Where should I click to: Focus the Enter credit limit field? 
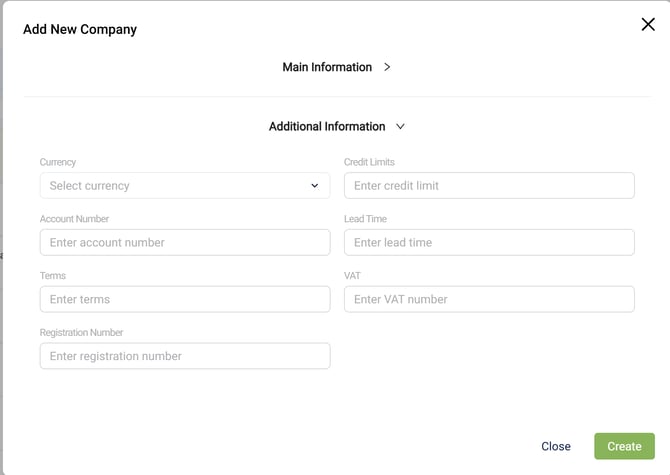click(x=489, y=186)
